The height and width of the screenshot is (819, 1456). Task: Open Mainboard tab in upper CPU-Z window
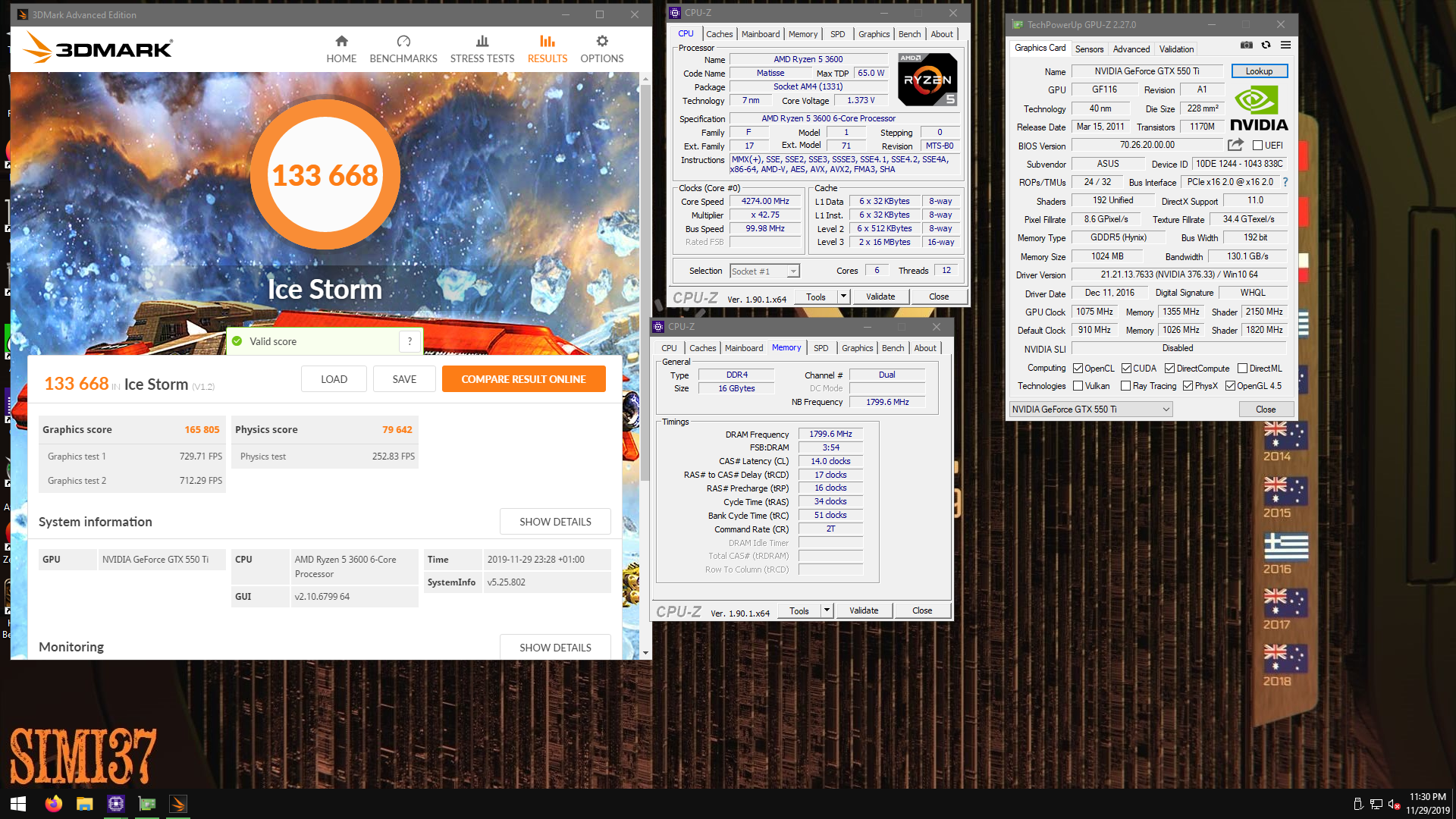coord(761,34)
